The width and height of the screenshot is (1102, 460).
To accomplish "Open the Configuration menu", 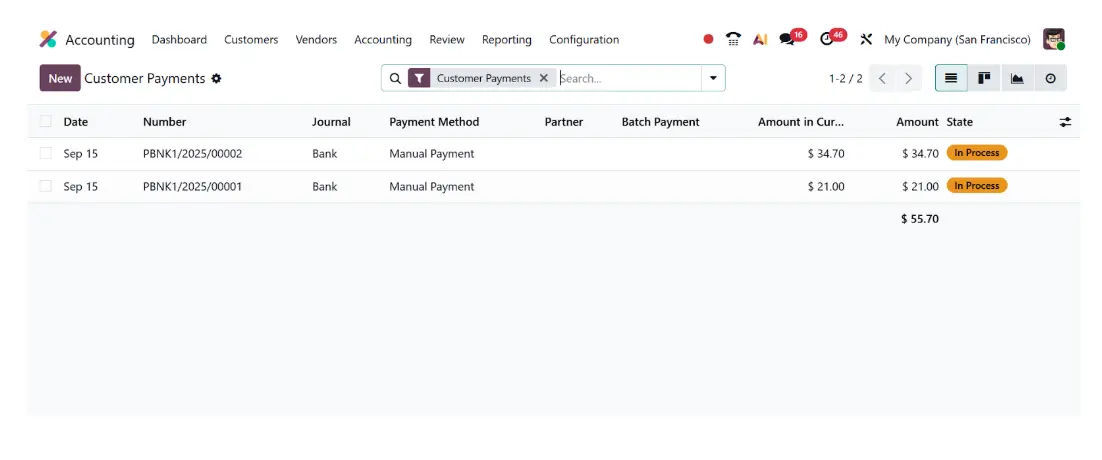I will coord(584,39).
